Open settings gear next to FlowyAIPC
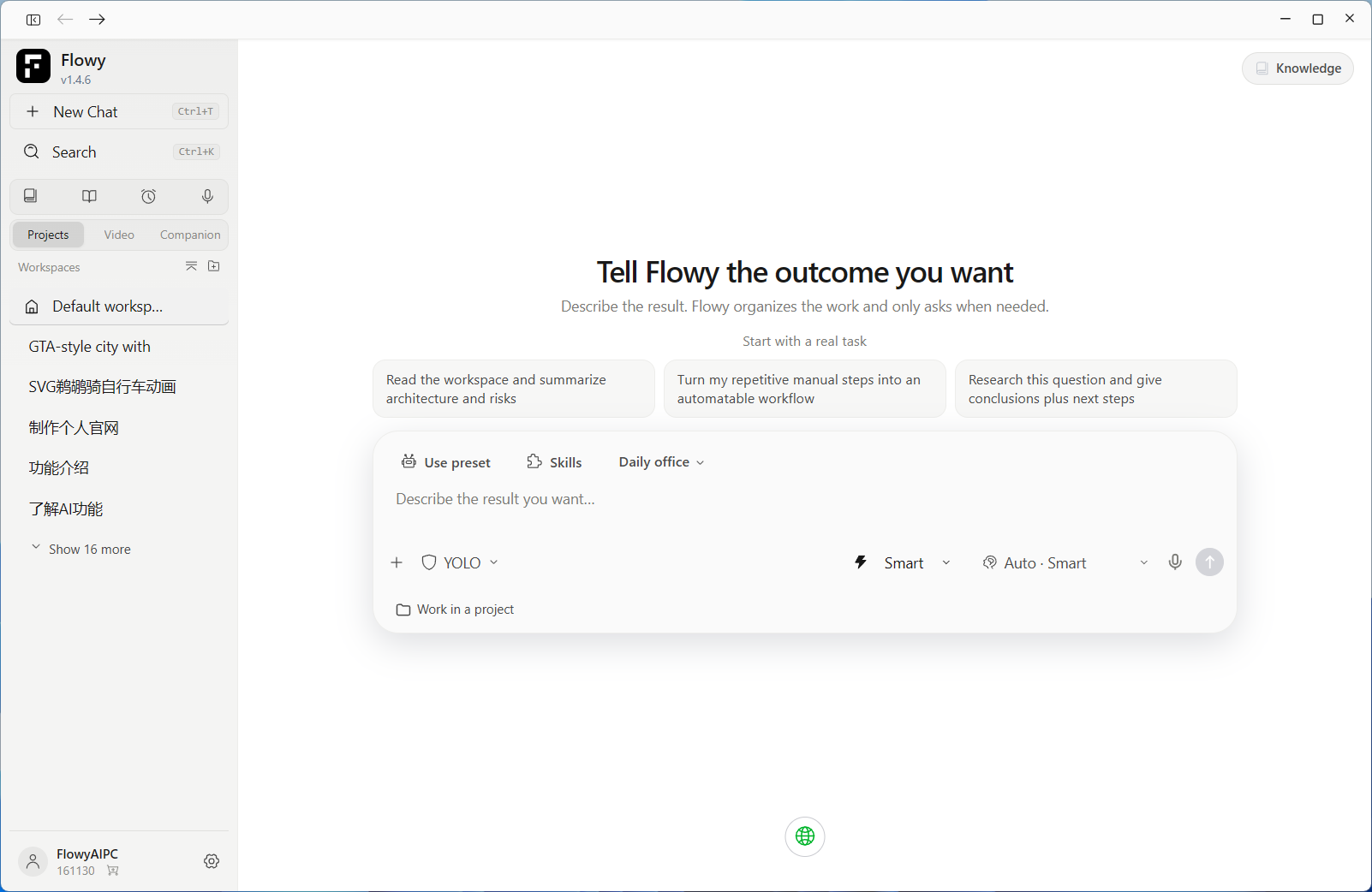 click(x=212, y=861)
